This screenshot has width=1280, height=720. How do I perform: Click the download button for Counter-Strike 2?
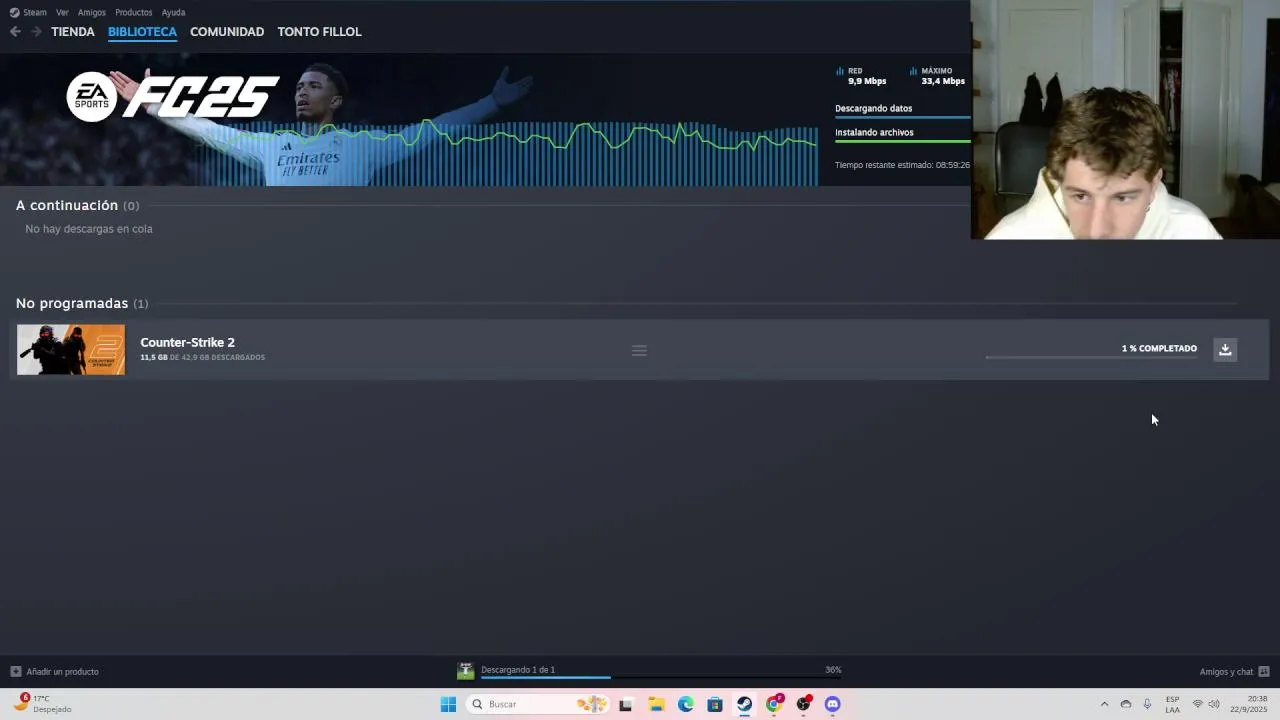[x=1225, y=349]
